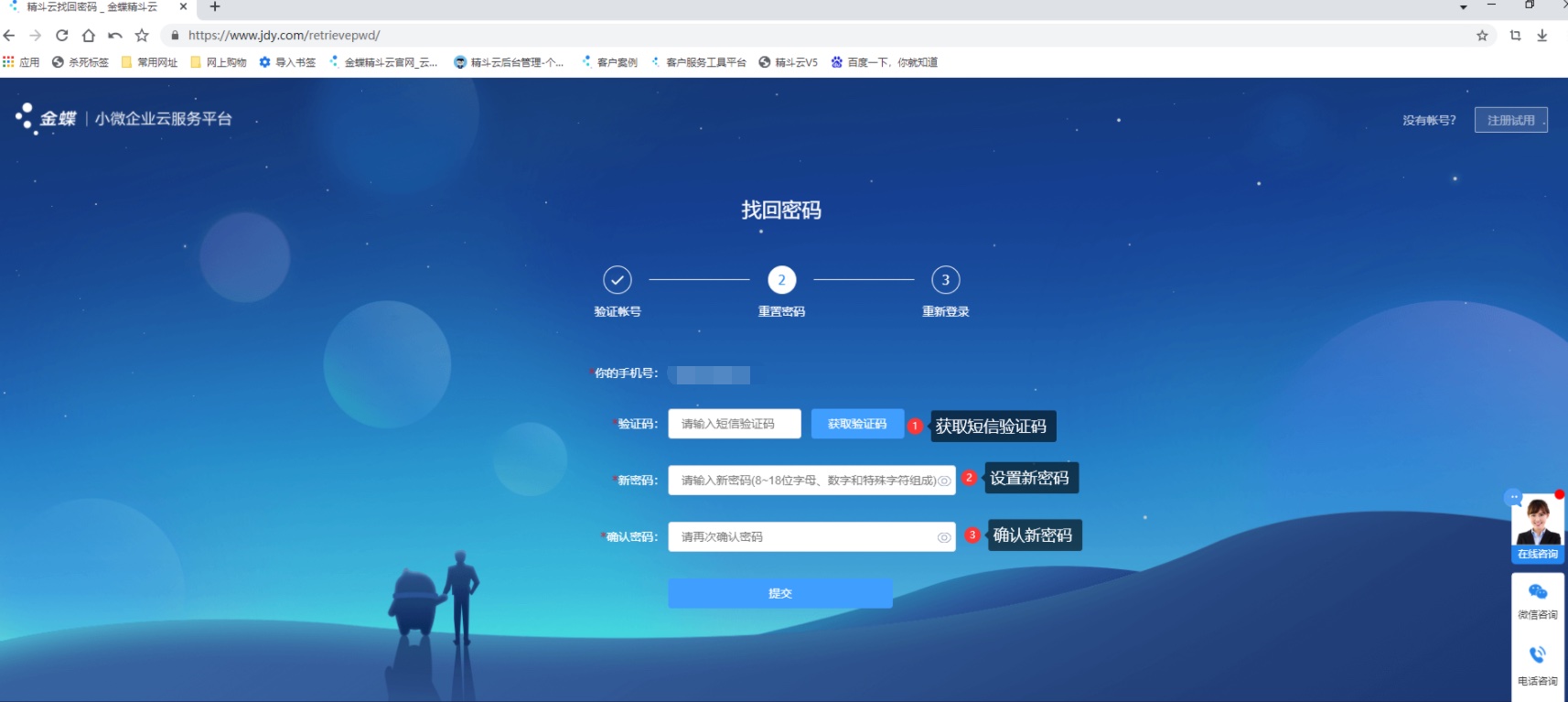The image size is (1568, 702).
Task: Close the 精斗云找回密码 tab
Action: pyautogui.click(x=183, y=6)
